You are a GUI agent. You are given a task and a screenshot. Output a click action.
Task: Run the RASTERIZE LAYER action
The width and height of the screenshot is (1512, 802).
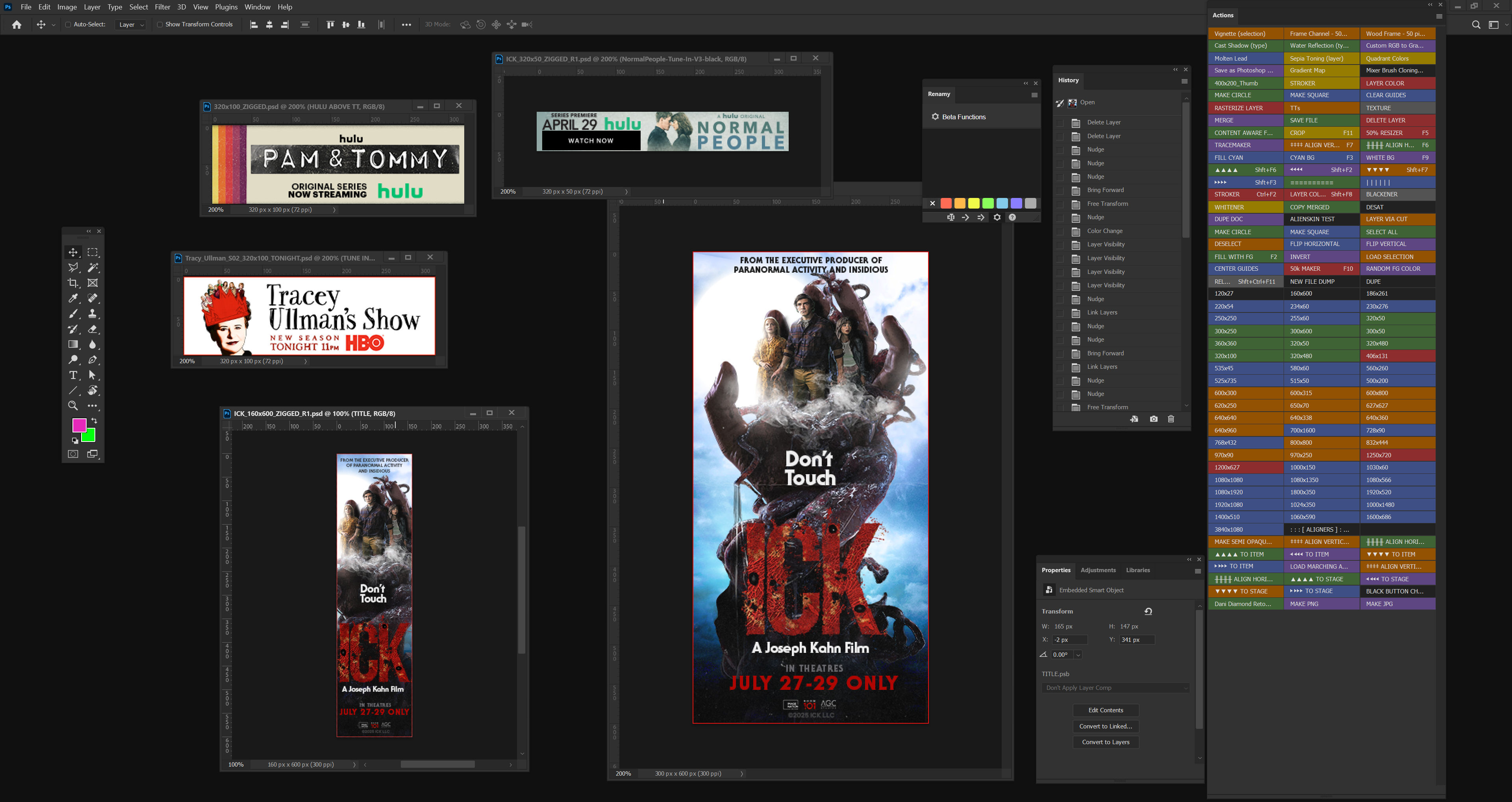point(1245,108)
